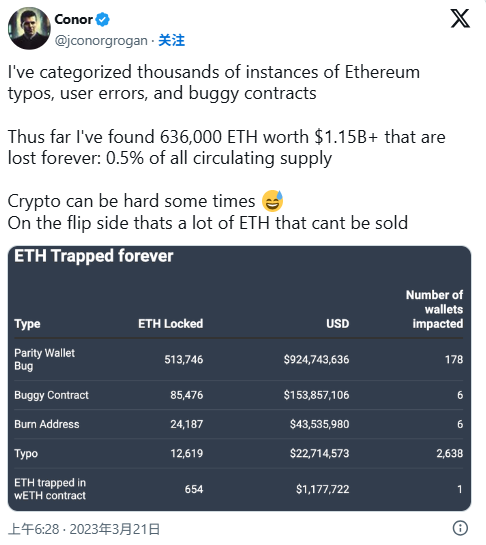Click the $924,743,636 value cell
The width and height of the screenshot is (486, 545).
pos(316,359)
